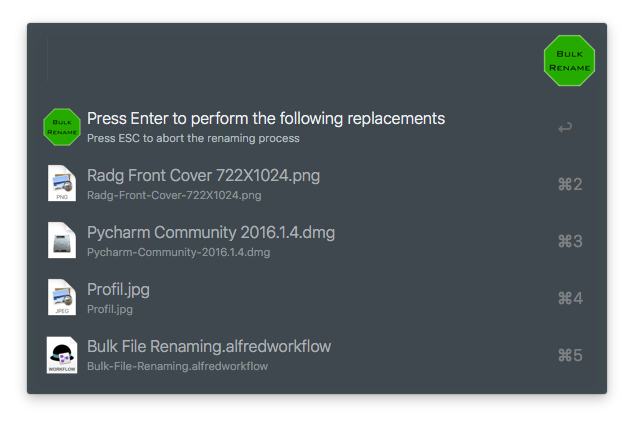Select the Radg Front Cover 722X1024.png result
The image size is (634, 425).
tap(203, 176)
